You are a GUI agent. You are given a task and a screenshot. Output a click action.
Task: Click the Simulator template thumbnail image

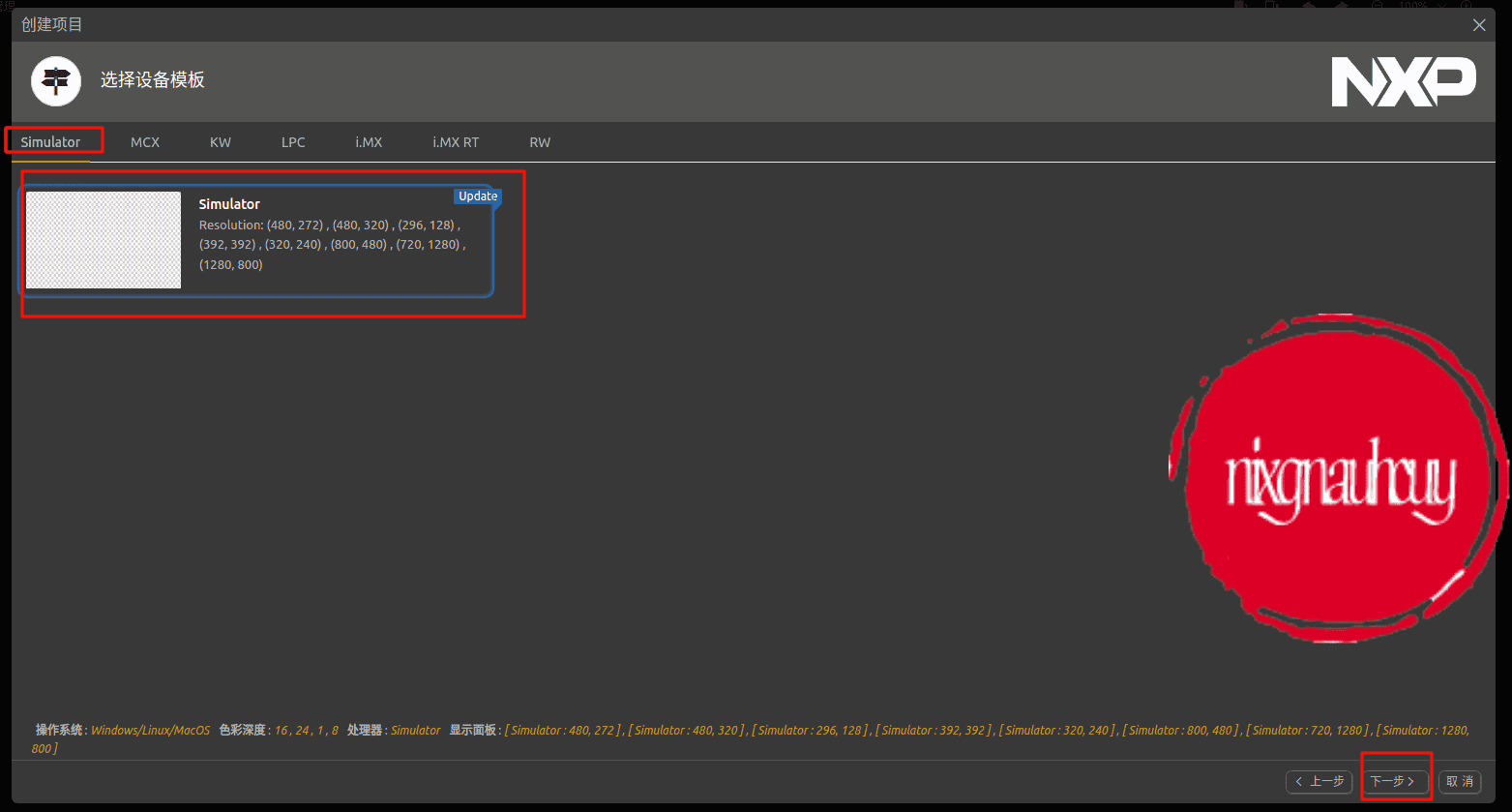click(103, 240)
